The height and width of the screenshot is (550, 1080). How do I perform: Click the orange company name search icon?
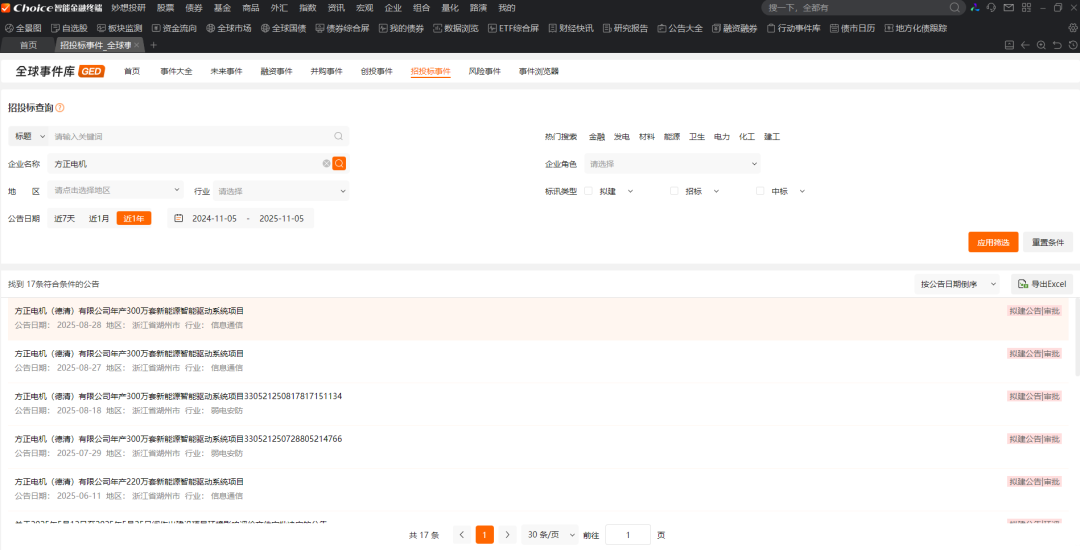[339, 163]
